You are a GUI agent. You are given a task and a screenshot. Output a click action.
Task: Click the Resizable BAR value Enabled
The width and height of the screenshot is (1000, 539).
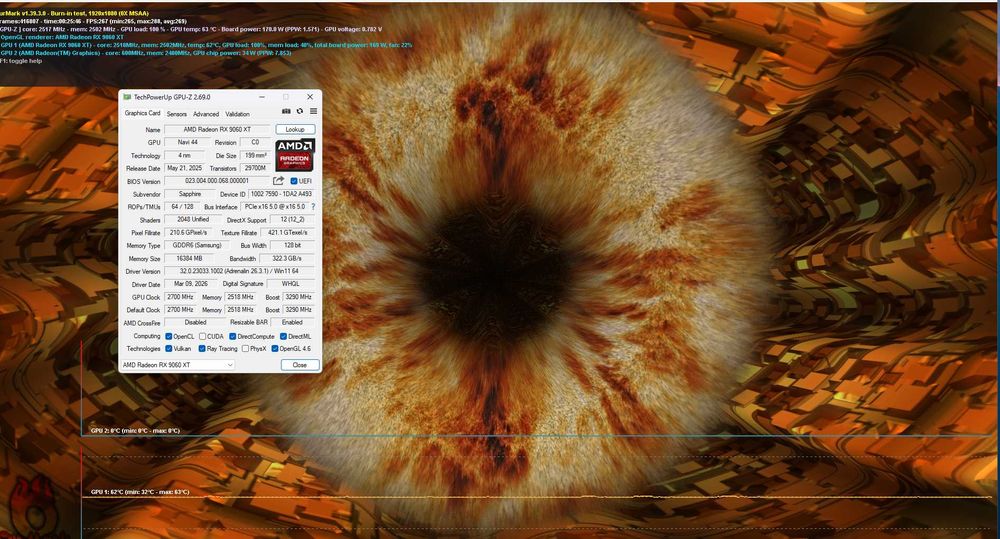(x=292, y=322)
